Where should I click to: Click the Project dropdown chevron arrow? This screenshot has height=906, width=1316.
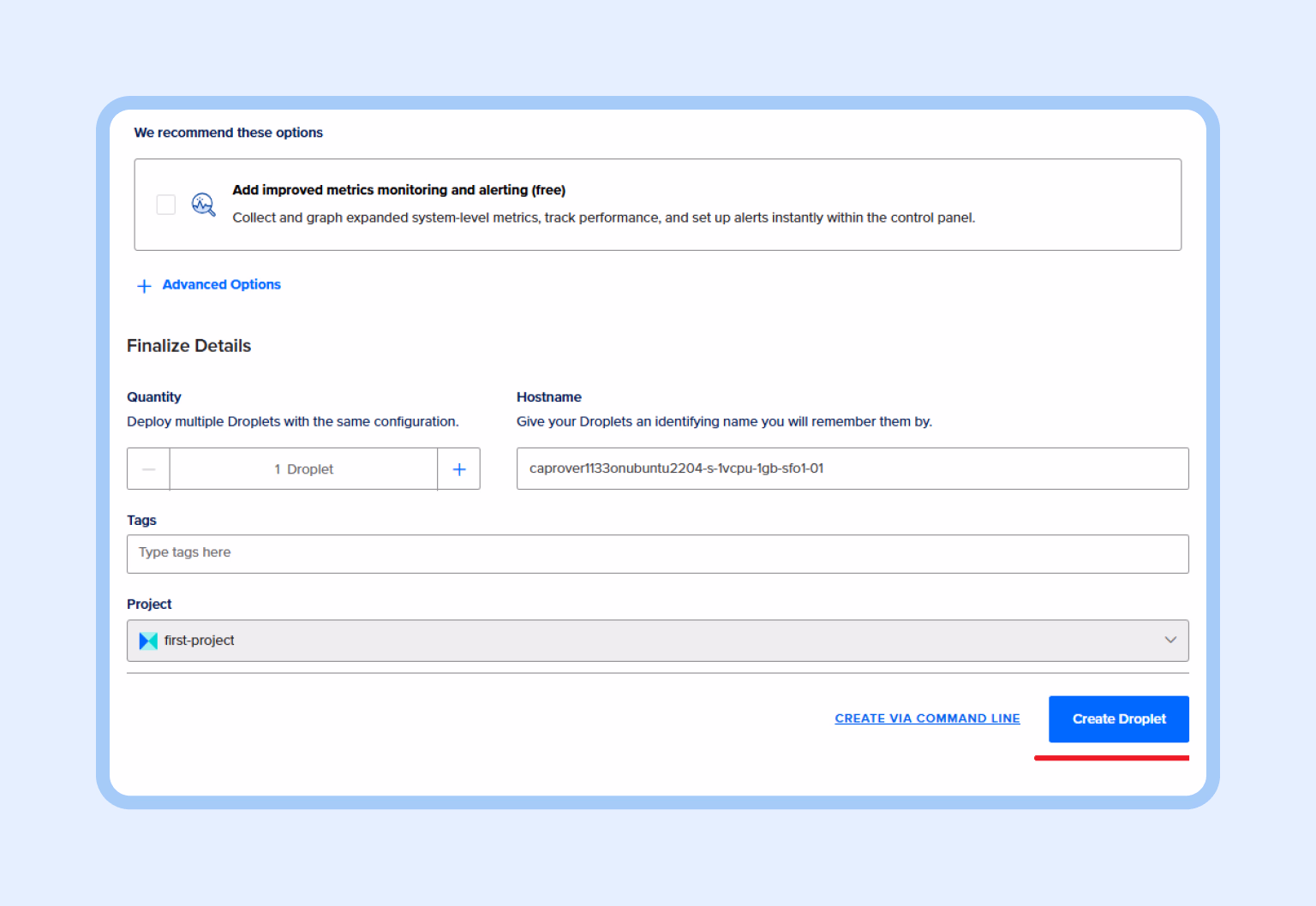point(1170,641)
